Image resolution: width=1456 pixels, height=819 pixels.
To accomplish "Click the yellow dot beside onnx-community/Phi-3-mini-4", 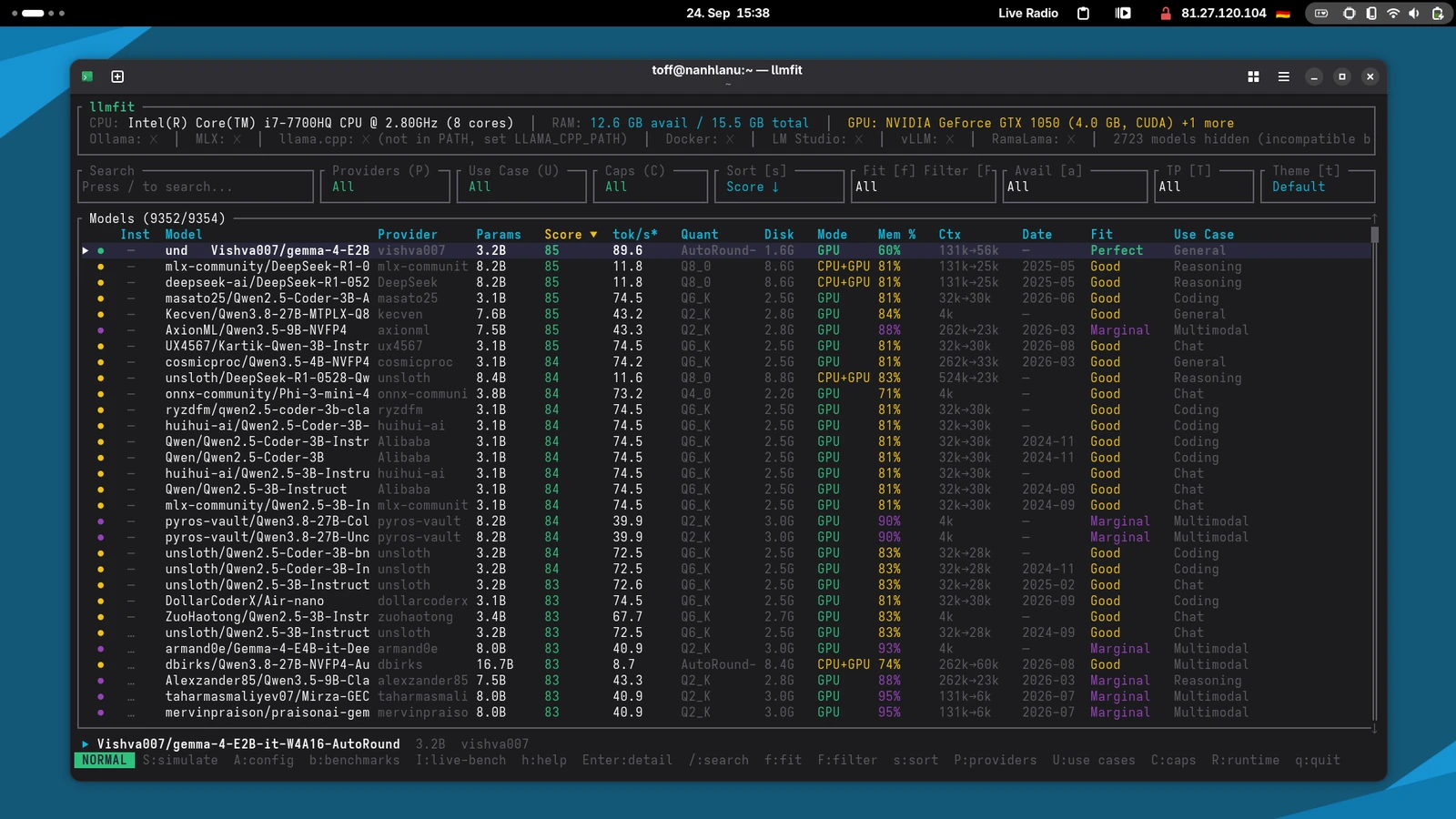I will pyautogui.click(x=101, y=394).
